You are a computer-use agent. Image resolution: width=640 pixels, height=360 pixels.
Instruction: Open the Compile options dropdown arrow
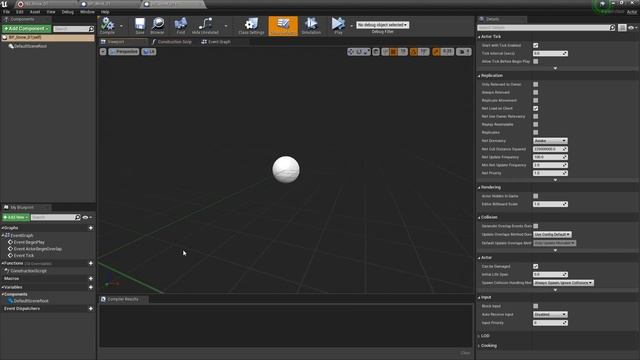point(121,26)
